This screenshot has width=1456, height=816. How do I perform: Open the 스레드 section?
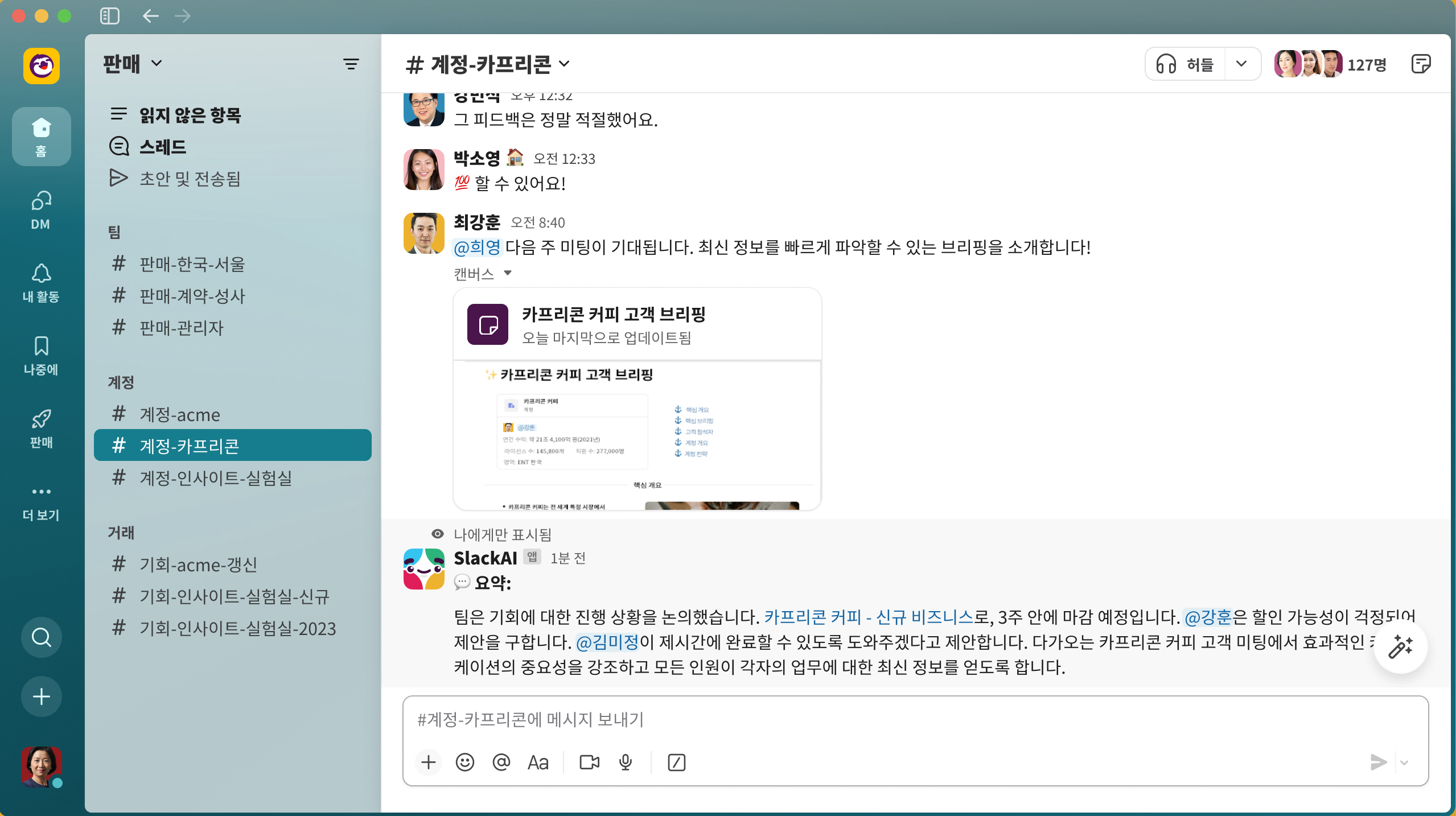(163, 146)
